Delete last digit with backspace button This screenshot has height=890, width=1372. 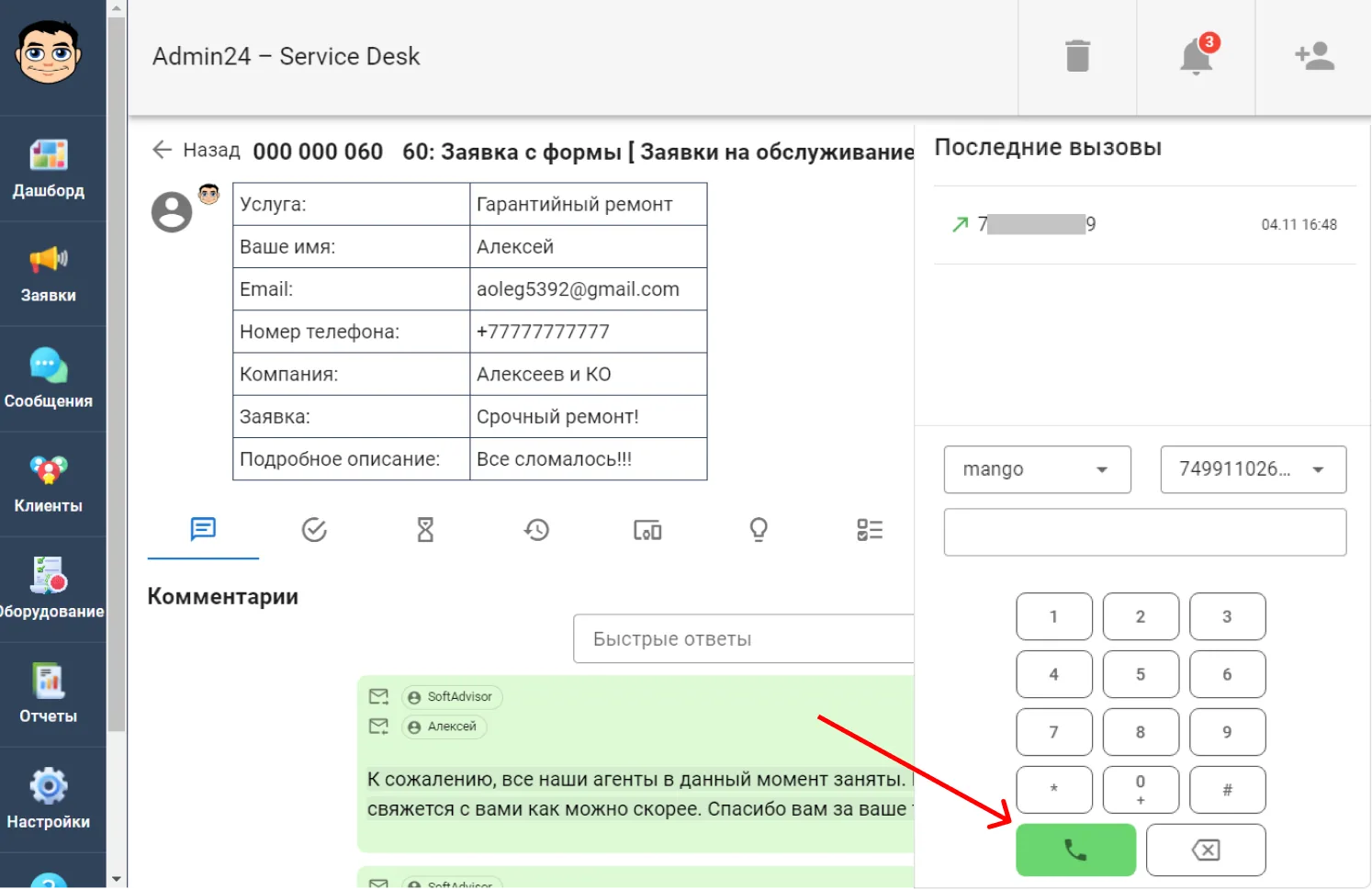[1206, 851]
